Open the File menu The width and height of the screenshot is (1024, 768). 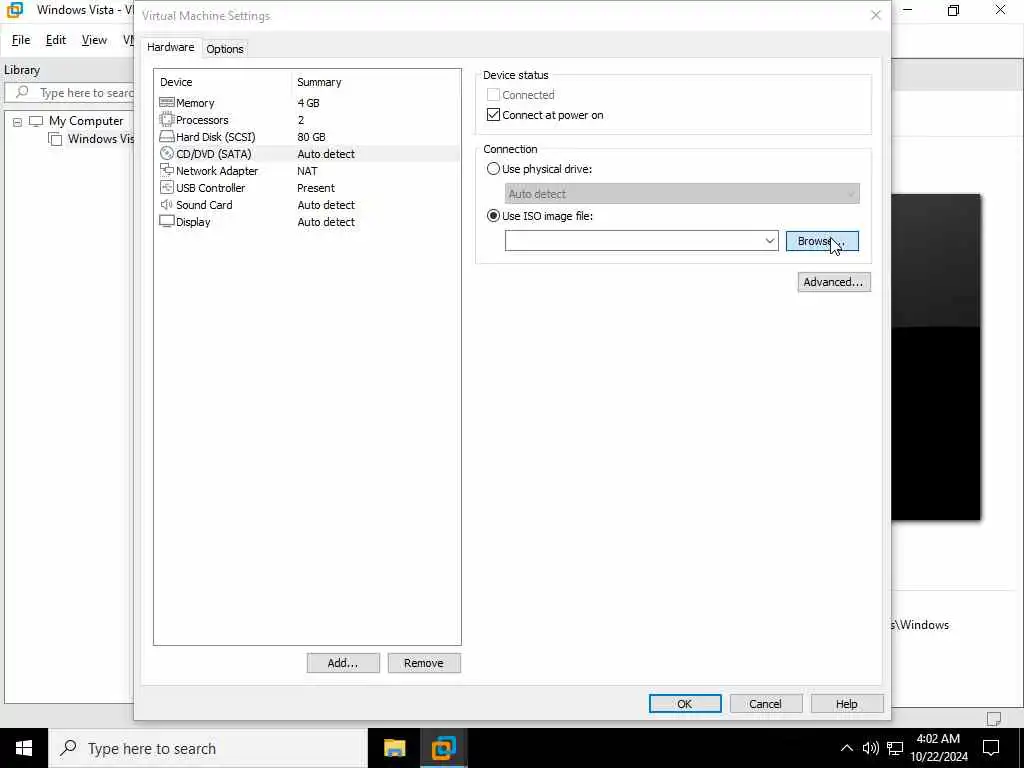coord(21,40)
